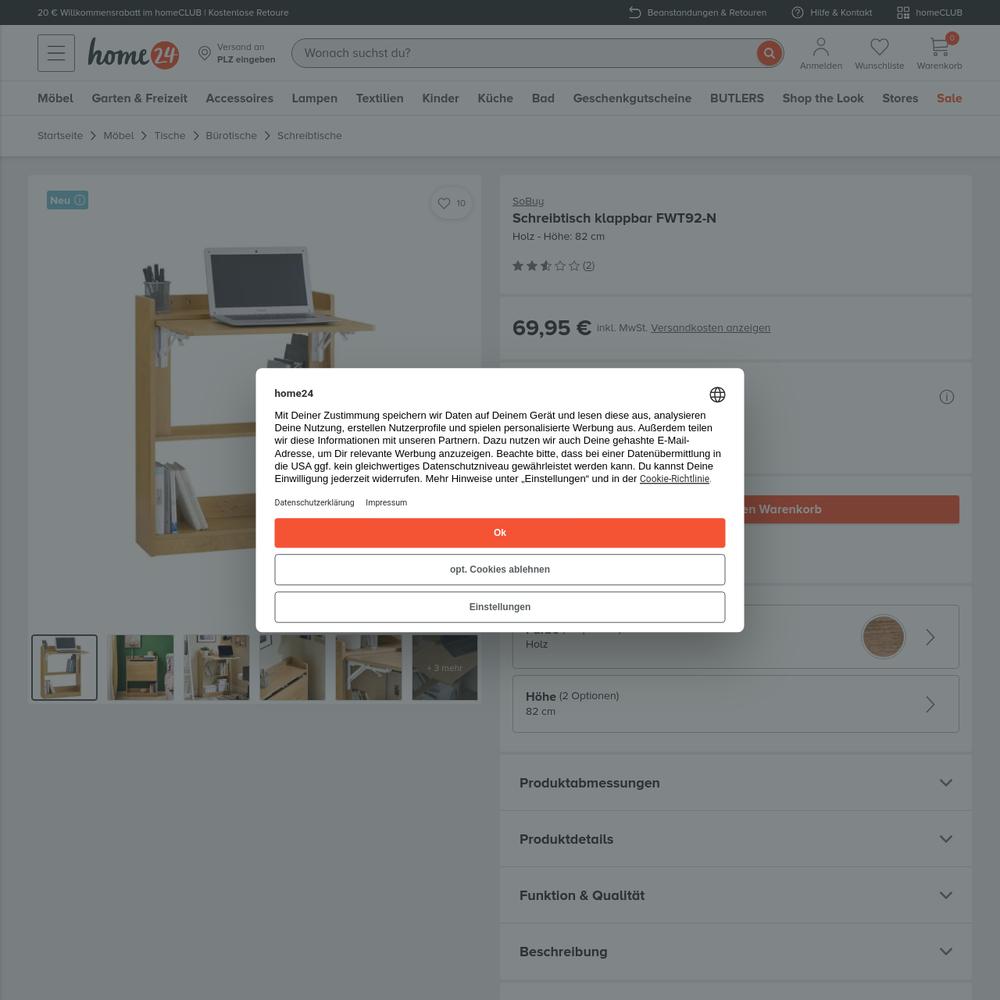Expand Funktion & Qualität section
Image resolution: width=1000 pixels, height=1000 pixels.
pyautogui.click(x=735, y=895)
